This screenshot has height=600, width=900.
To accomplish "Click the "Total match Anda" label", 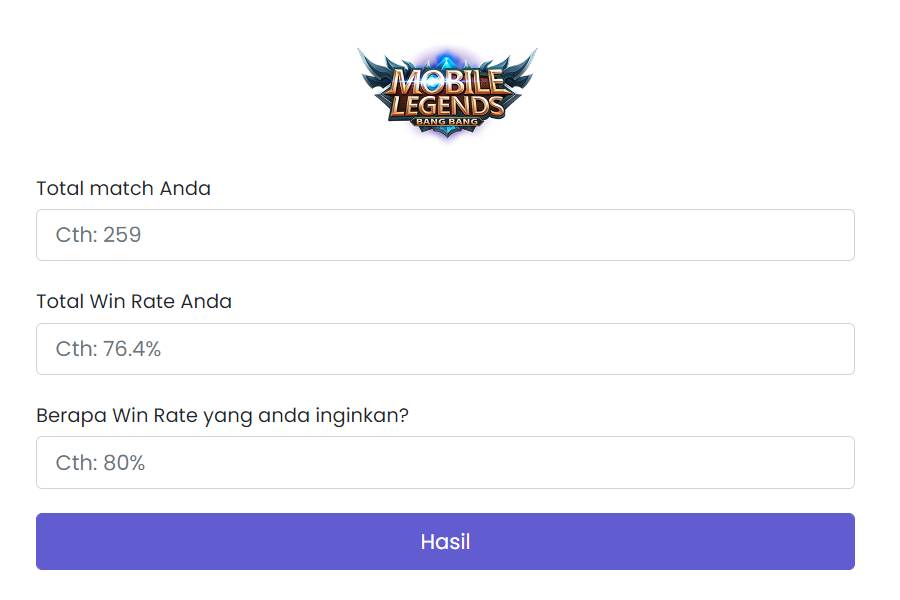I will [x=123, y=188].
